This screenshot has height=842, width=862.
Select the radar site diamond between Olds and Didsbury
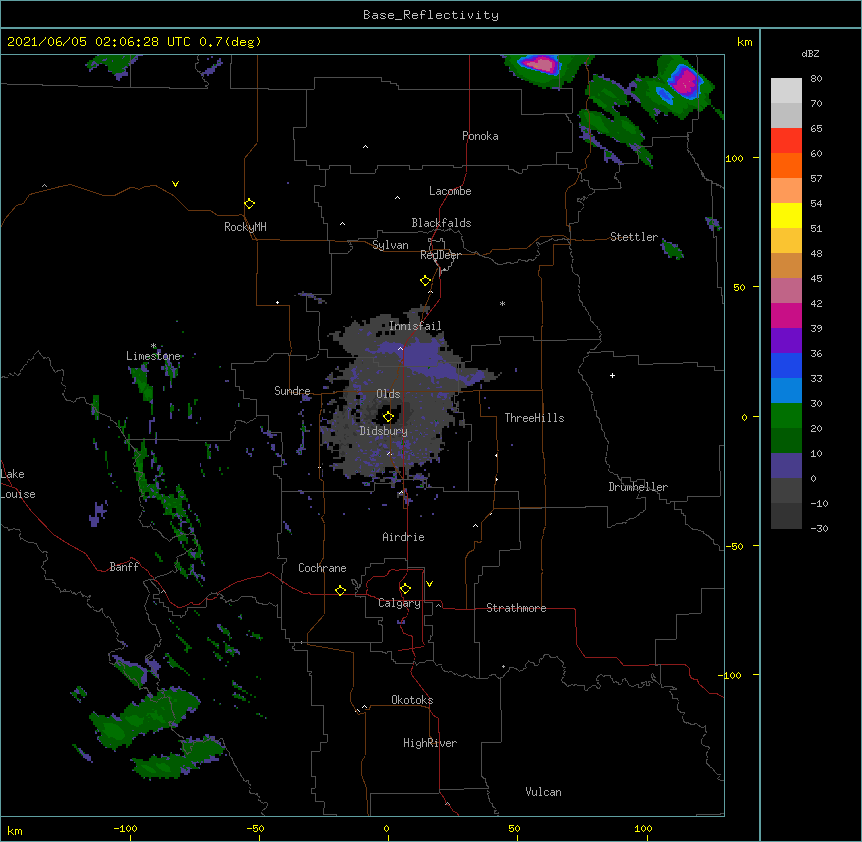[388, 416]
